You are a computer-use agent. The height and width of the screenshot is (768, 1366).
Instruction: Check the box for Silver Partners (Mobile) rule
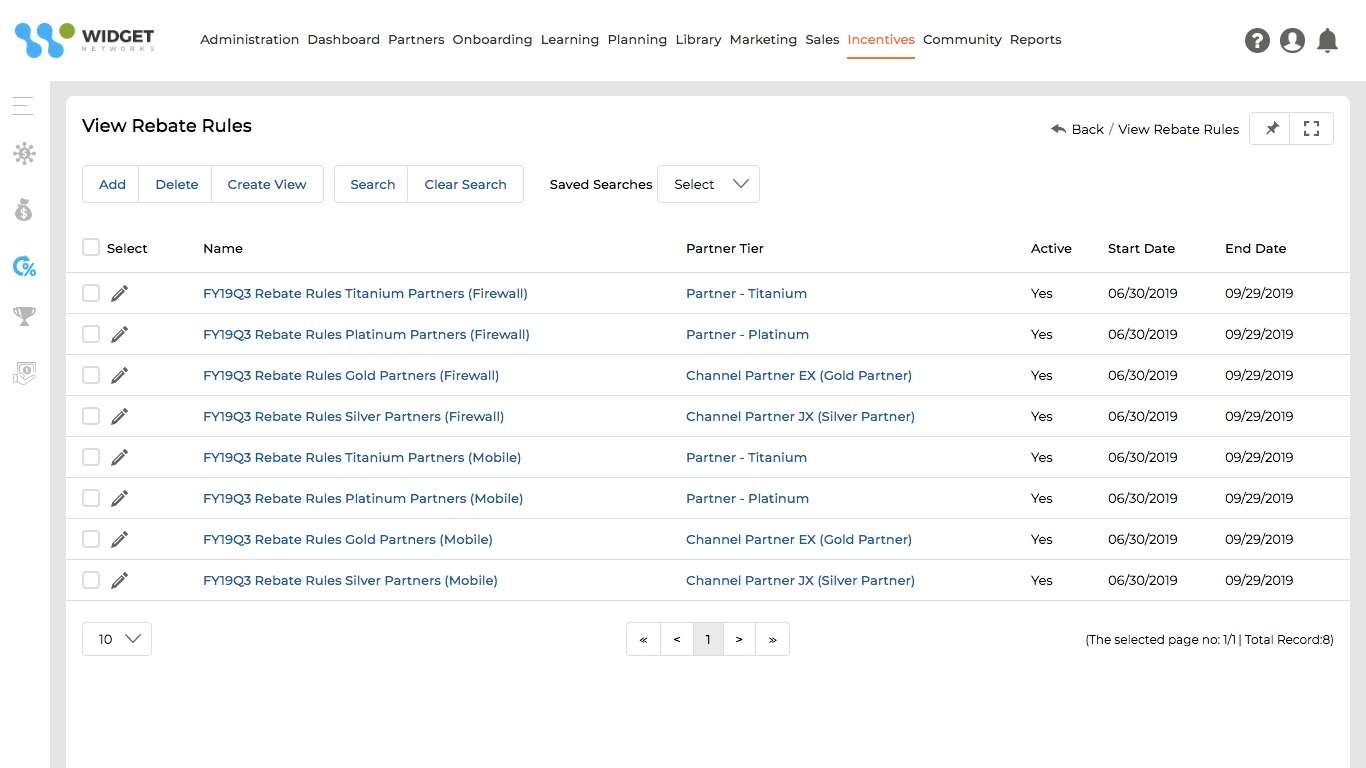coord(91,580)
